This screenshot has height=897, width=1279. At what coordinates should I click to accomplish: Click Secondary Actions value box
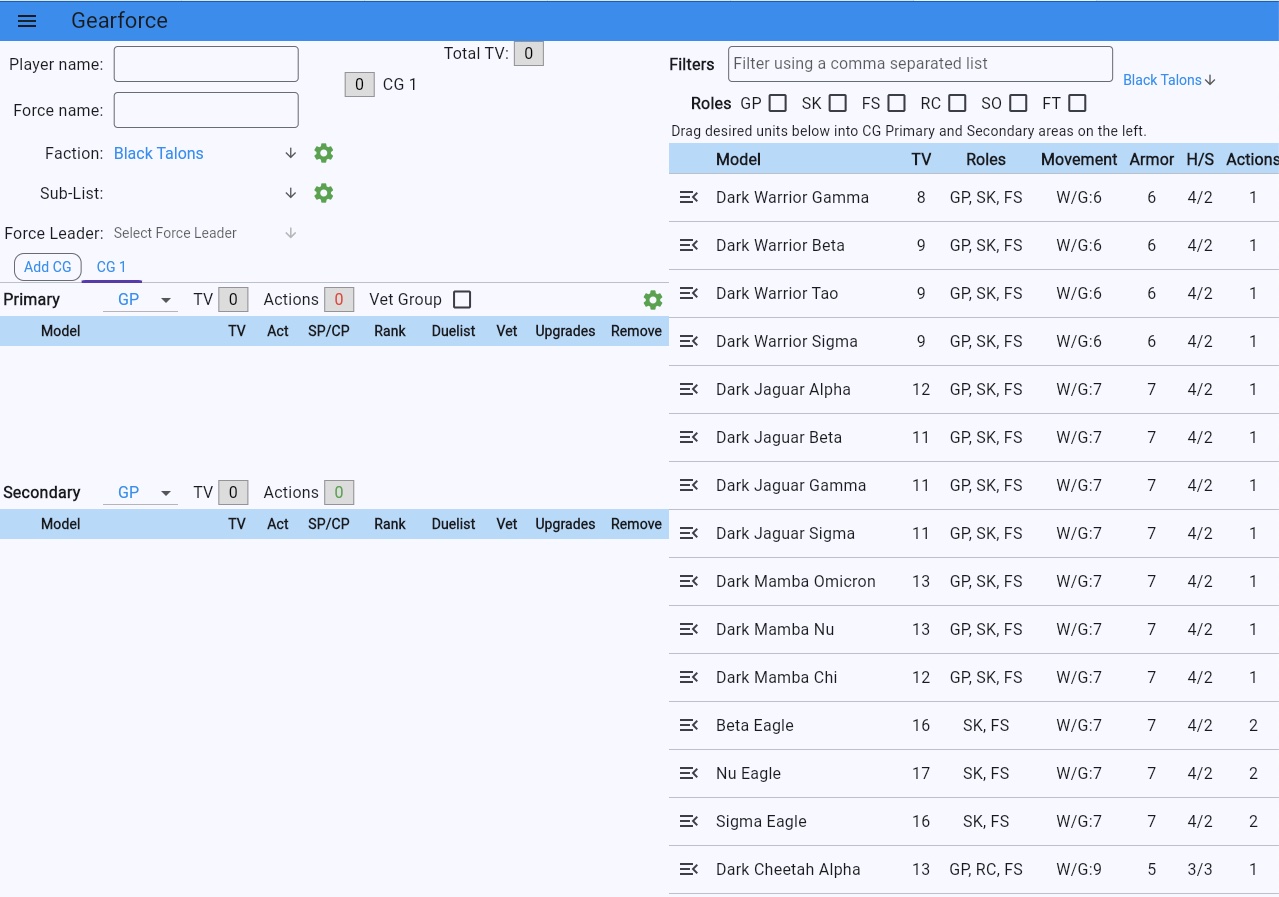click(339, 493)
